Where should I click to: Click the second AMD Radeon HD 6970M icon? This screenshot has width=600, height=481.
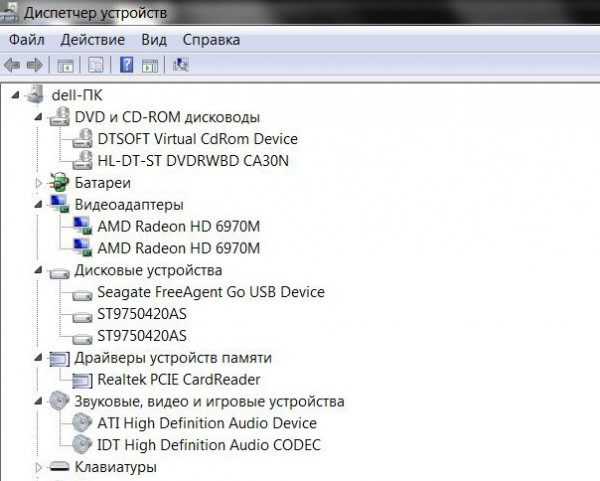click(x=82, y=247)
